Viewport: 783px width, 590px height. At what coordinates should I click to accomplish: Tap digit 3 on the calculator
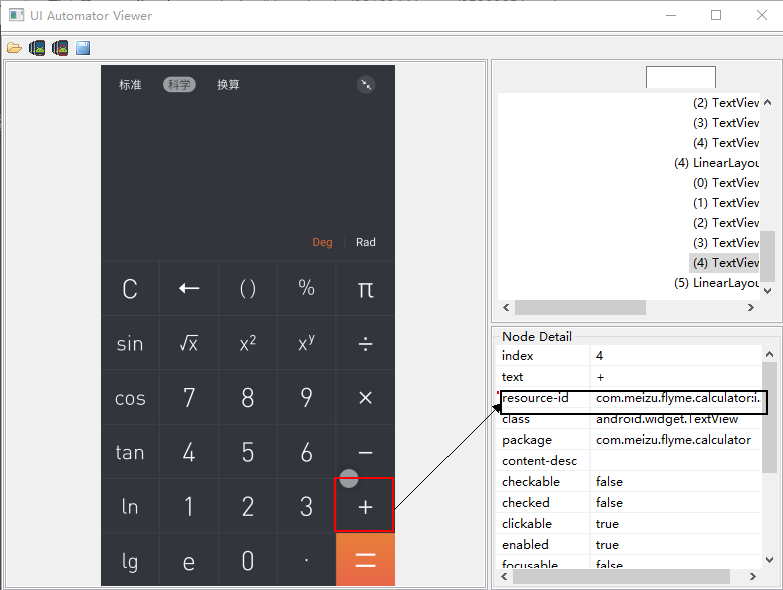[x=307, y=506]
